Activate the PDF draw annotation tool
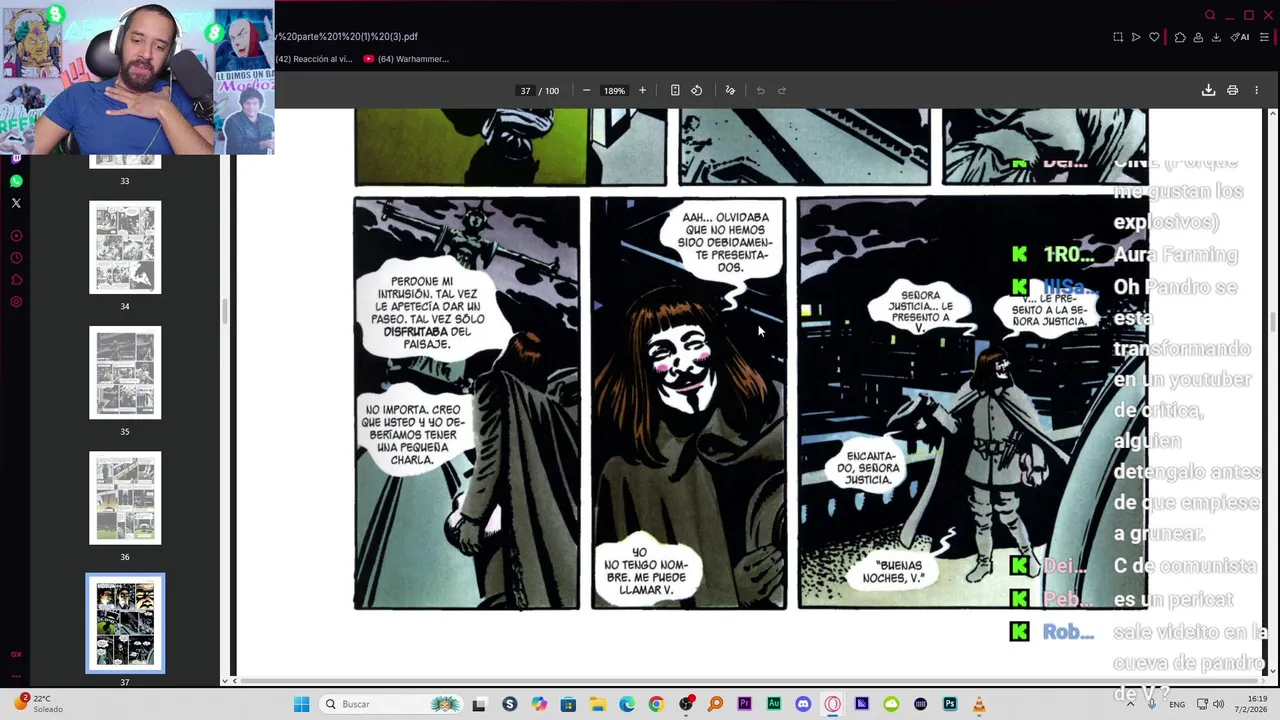This screenshot has height=720, width=1280. pos(730,90)
